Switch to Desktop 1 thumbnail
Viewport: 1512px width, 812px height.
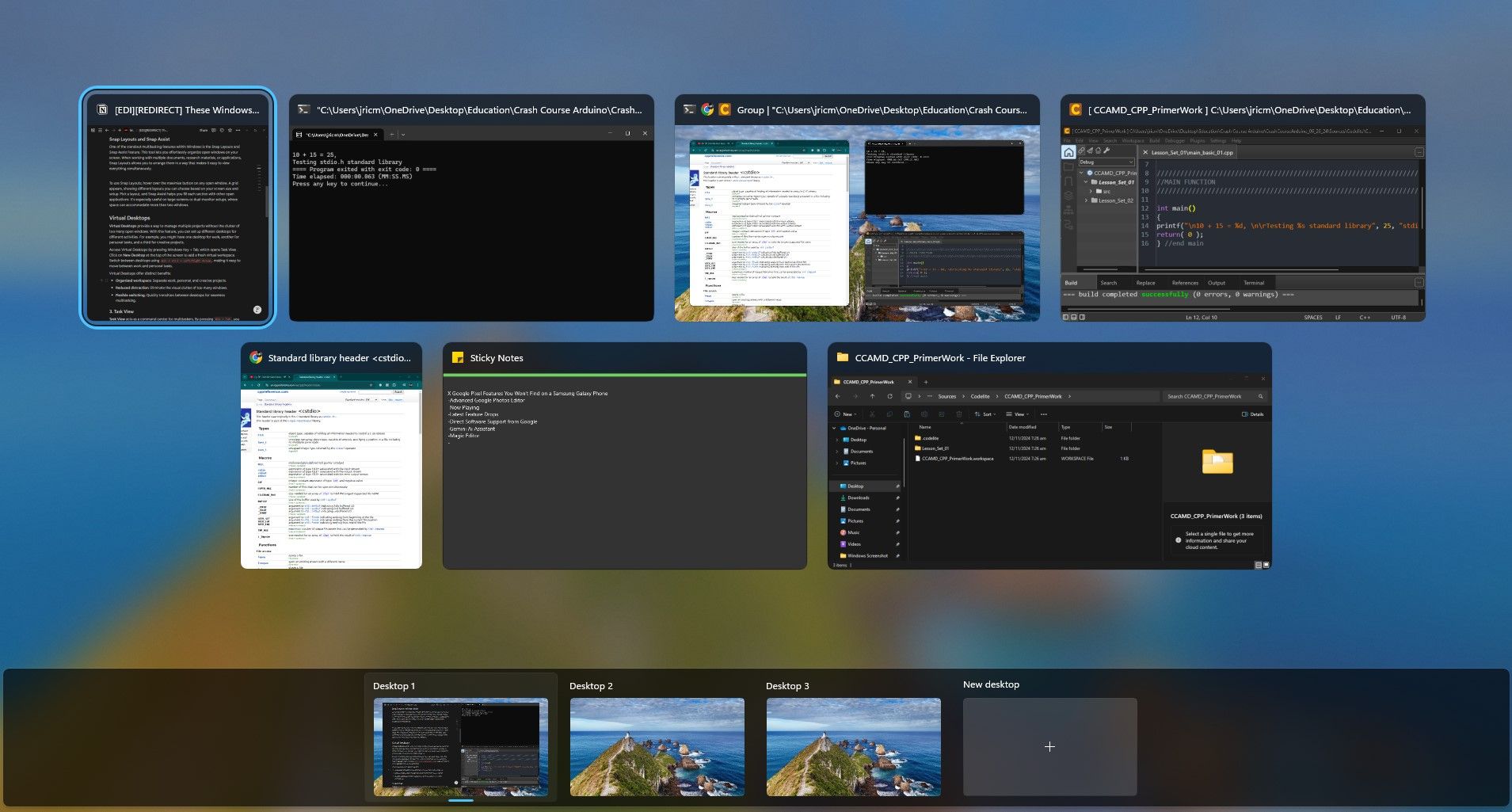(460, 747)
